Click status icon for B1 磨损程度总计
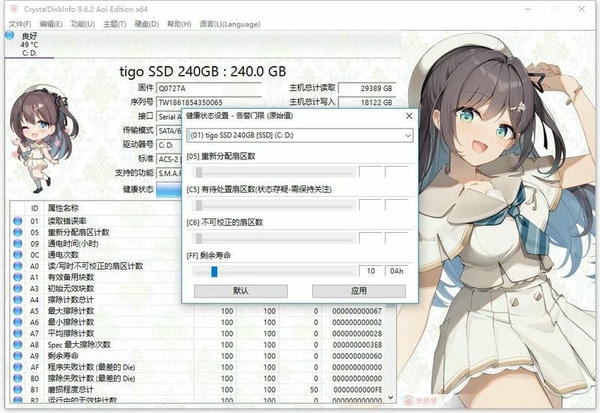Viewport: 600px width, 413px height. click(x=17, y=389)
